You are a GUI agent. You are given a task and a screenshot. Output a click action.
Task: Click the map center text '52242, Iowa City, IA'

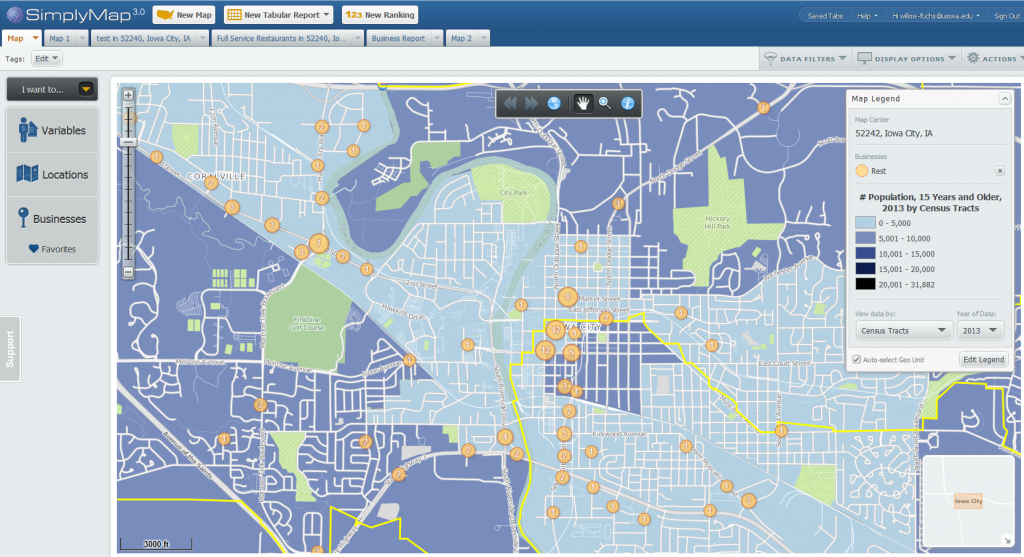point(893,133)
